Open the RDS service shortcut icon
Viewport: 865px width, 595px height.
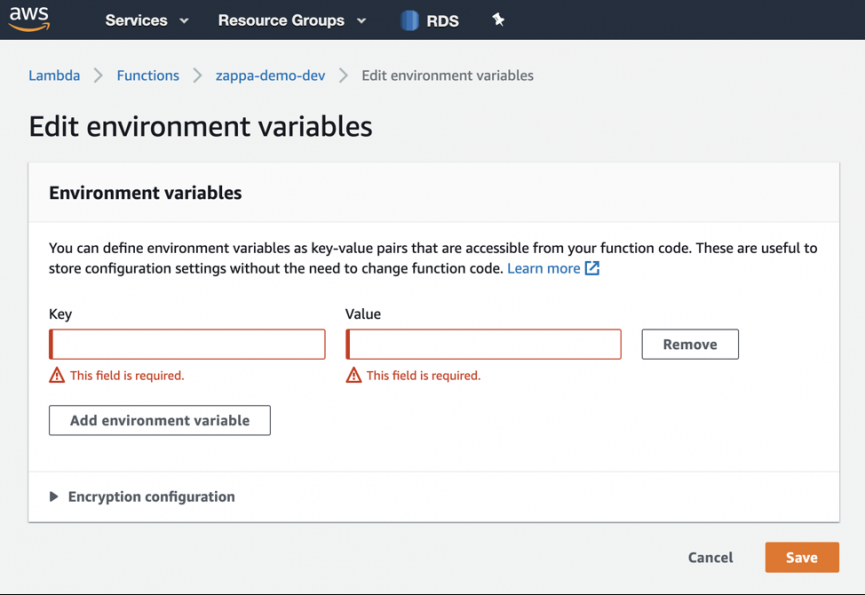pos(410,20)
